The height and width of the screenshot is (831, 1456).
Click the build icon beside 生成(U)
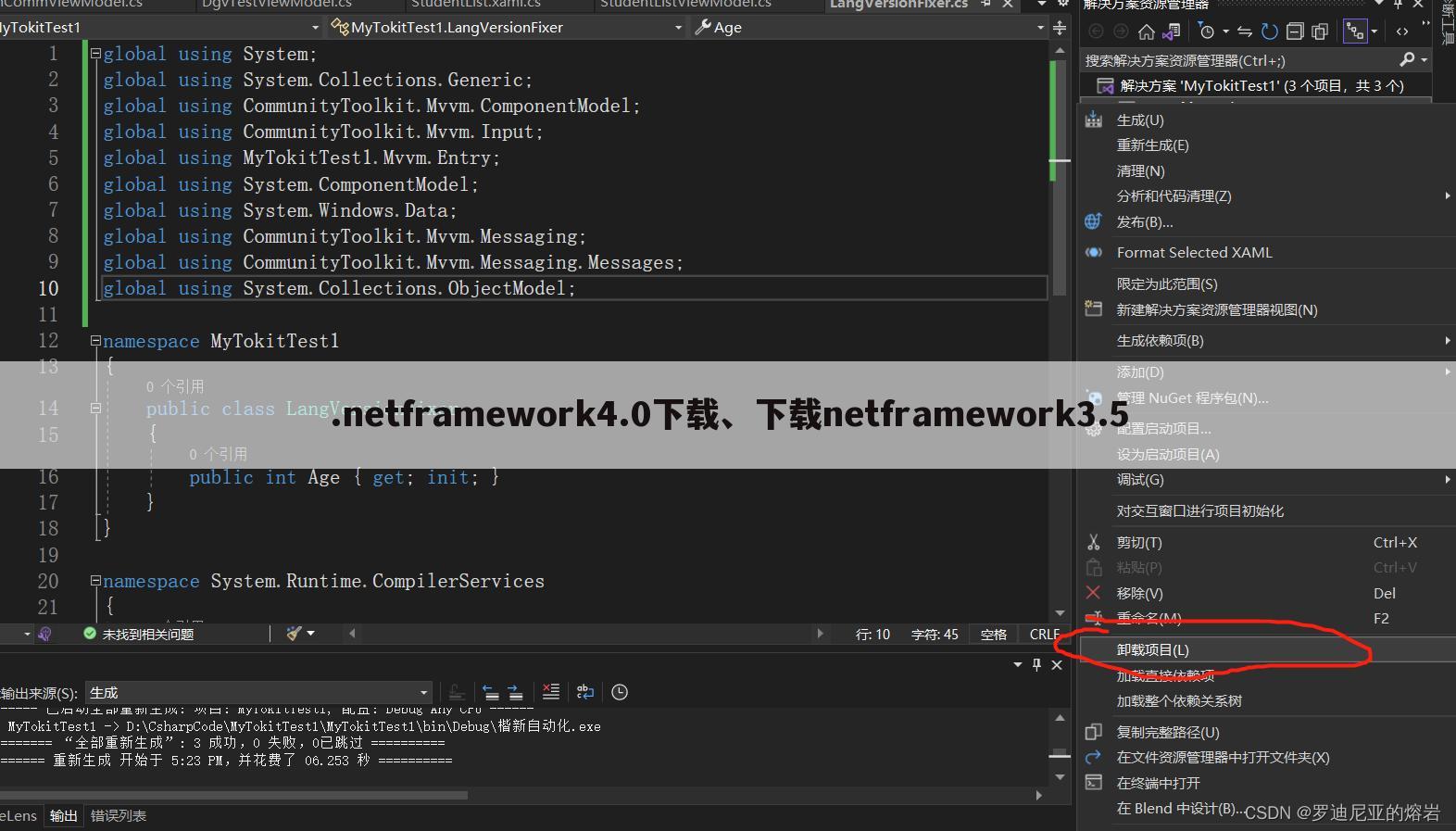pos(1094,120)
